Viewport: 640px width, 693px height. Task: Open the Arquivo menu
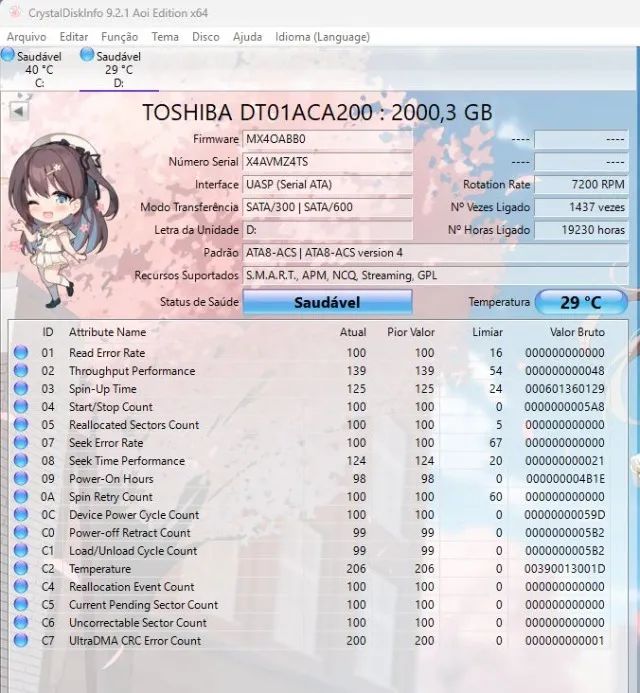(27, 37)
